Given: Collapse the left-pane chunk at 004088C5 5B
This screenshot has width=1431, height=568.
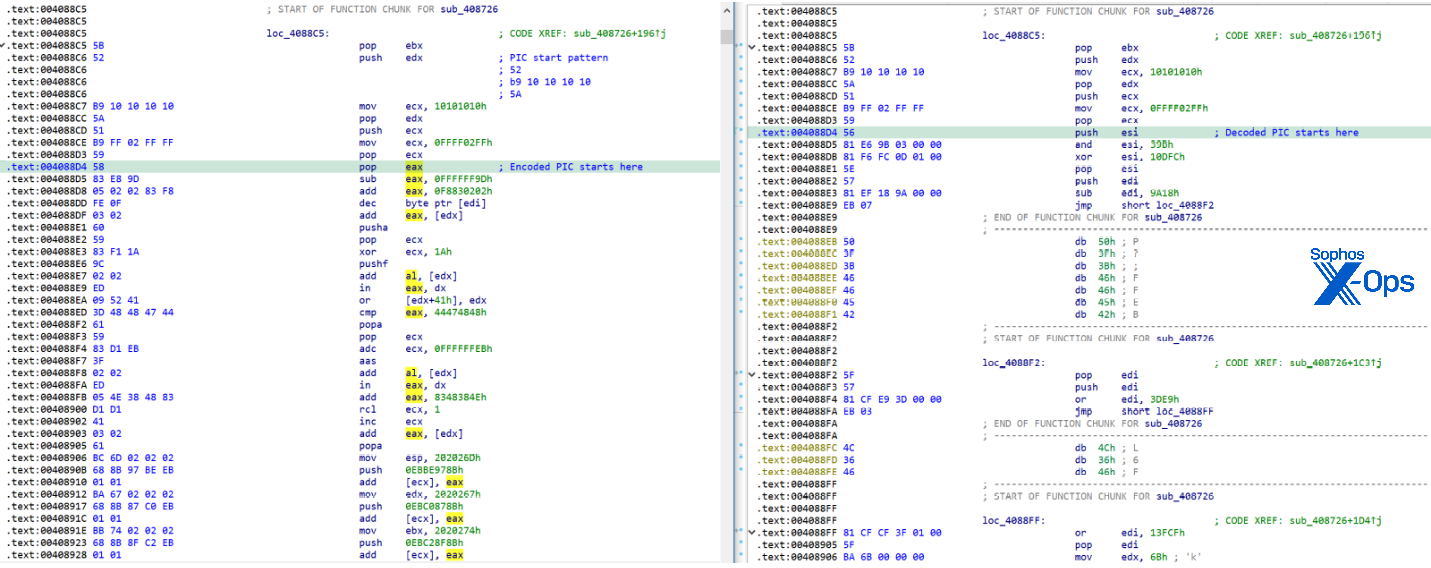Looking at the screenshot, I should (x=4, y=47).
